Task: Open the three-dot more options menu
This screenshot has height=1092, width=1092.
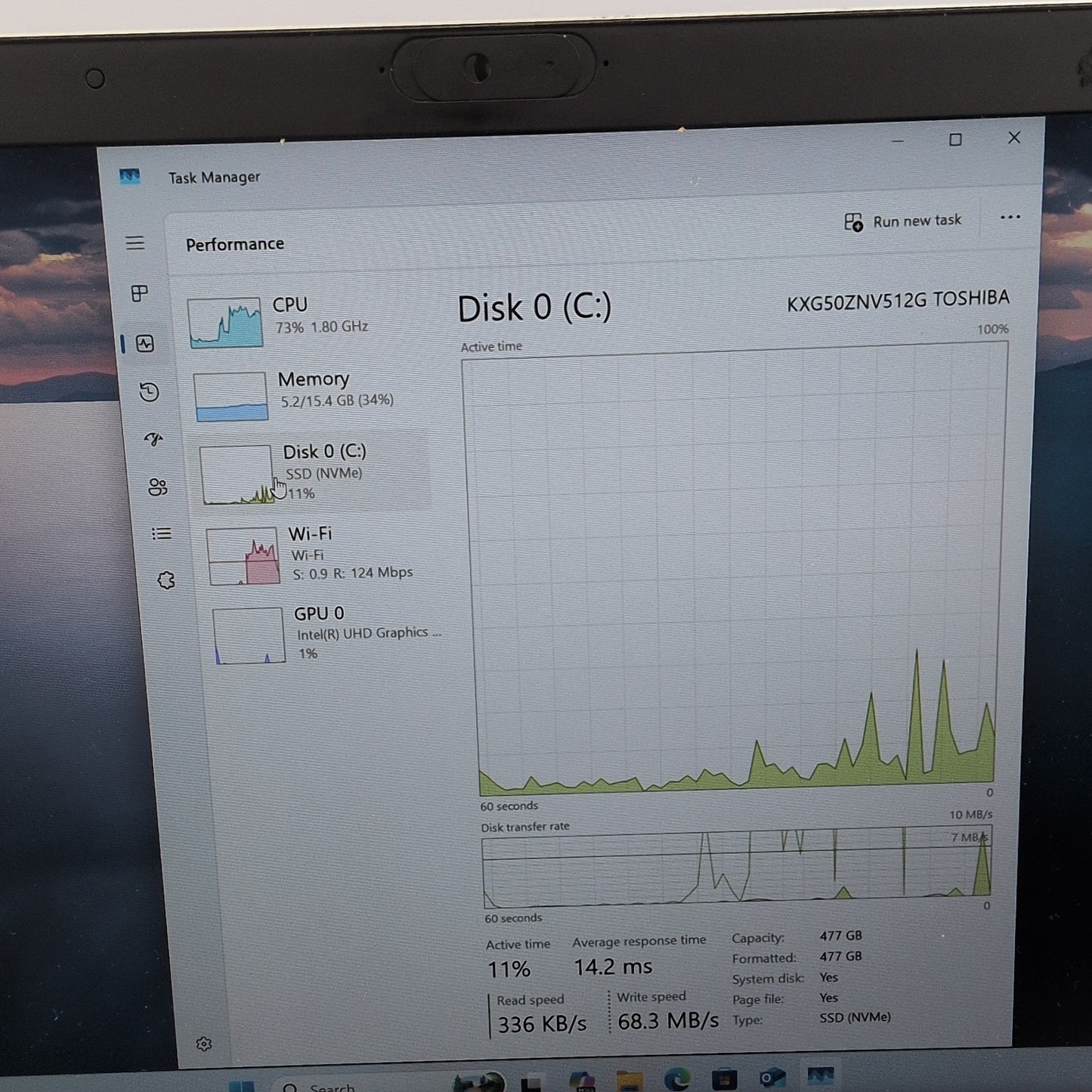Action: pyautogui.click(x=1010, y=218)
